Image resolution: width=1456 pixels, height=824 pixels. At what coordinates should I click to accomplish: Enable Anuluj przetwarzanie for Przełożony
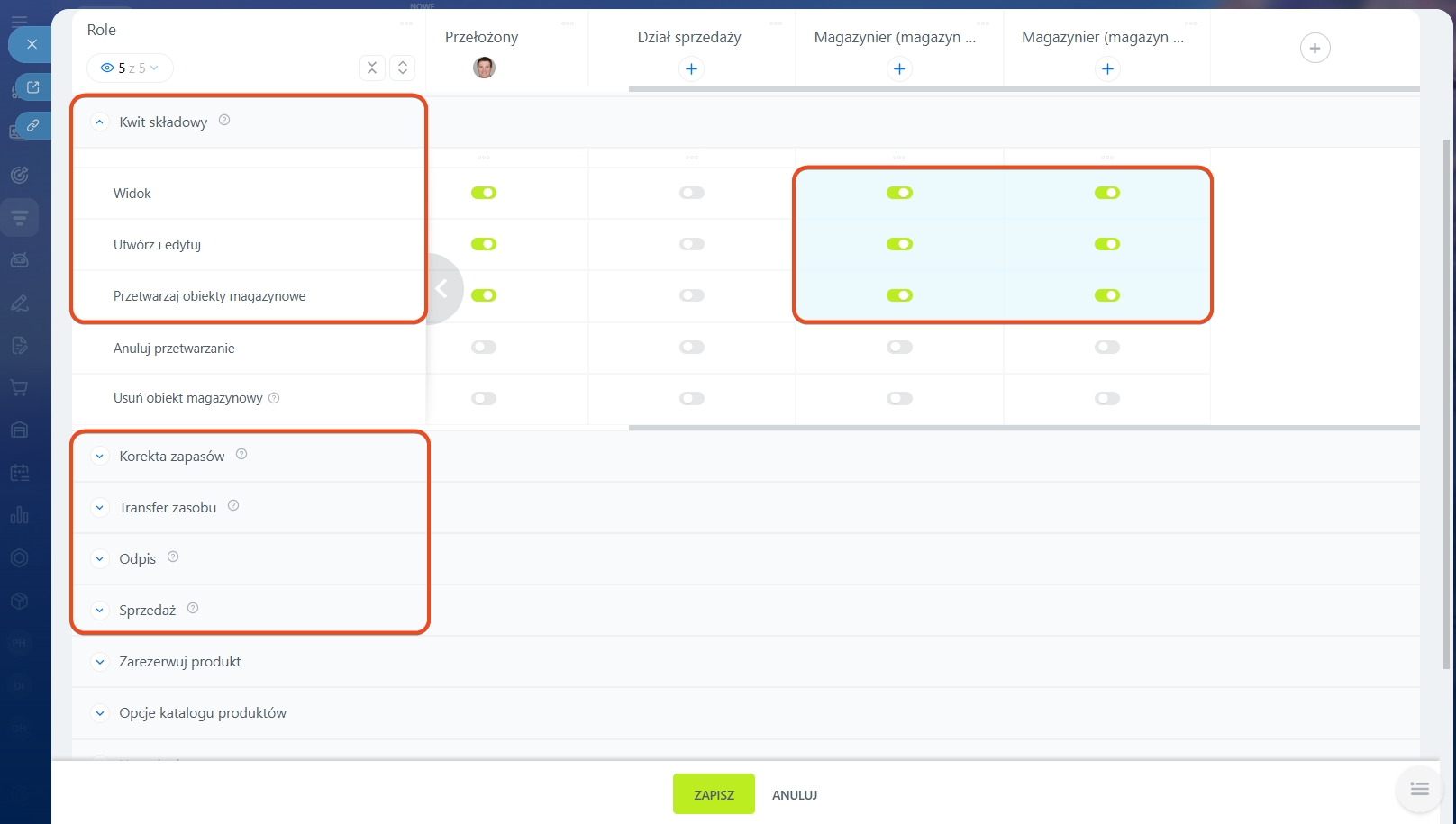pyautogui.click(x=484, y=347)
